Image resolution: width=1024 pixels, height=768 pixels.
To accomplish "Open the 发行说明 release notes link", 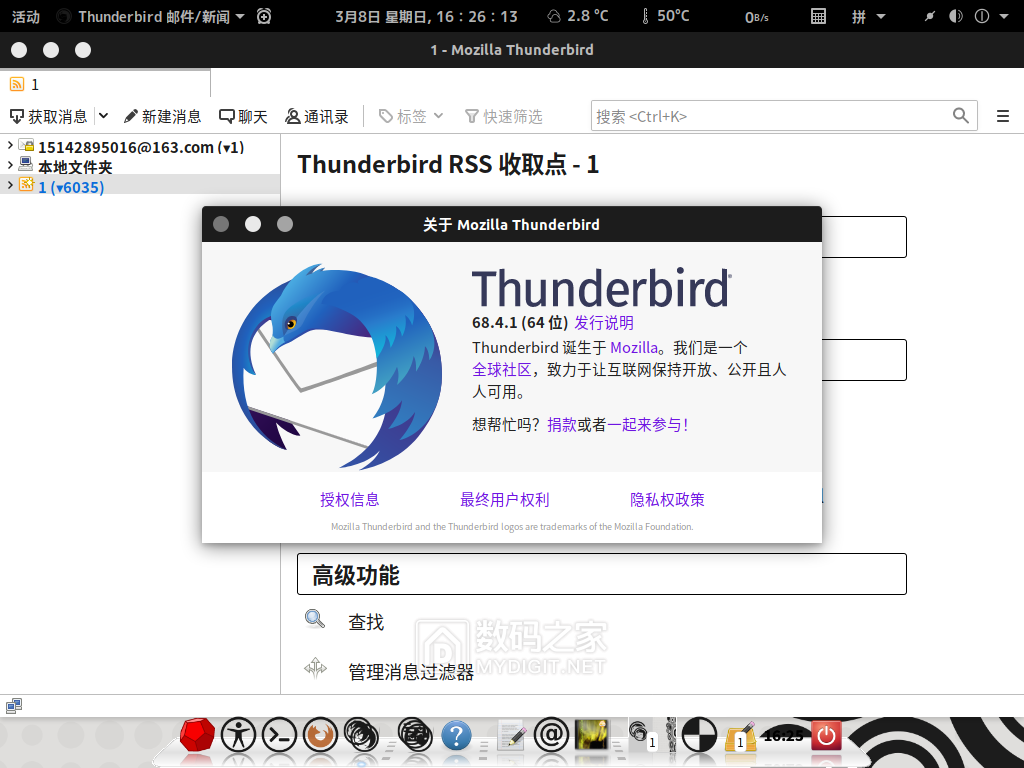I will (x=603, y=323).
